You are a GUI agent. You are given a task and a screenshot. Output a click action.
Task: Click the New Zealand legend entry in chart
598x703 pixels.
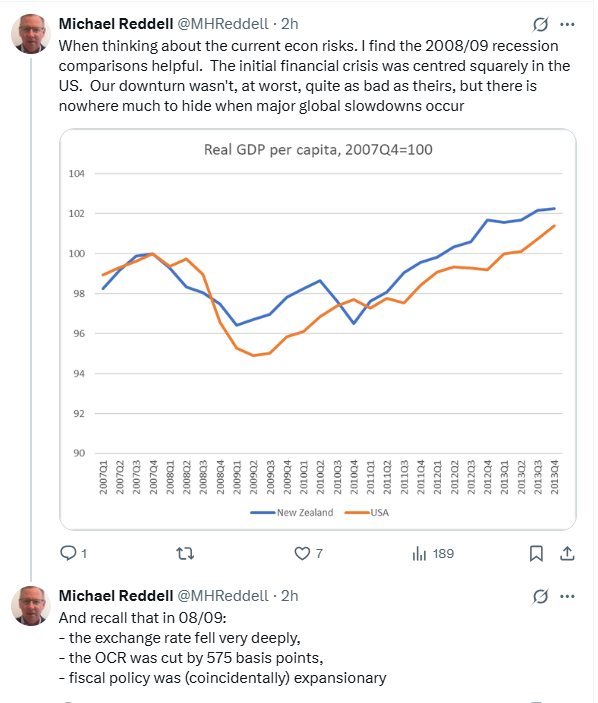click(292, 512)
